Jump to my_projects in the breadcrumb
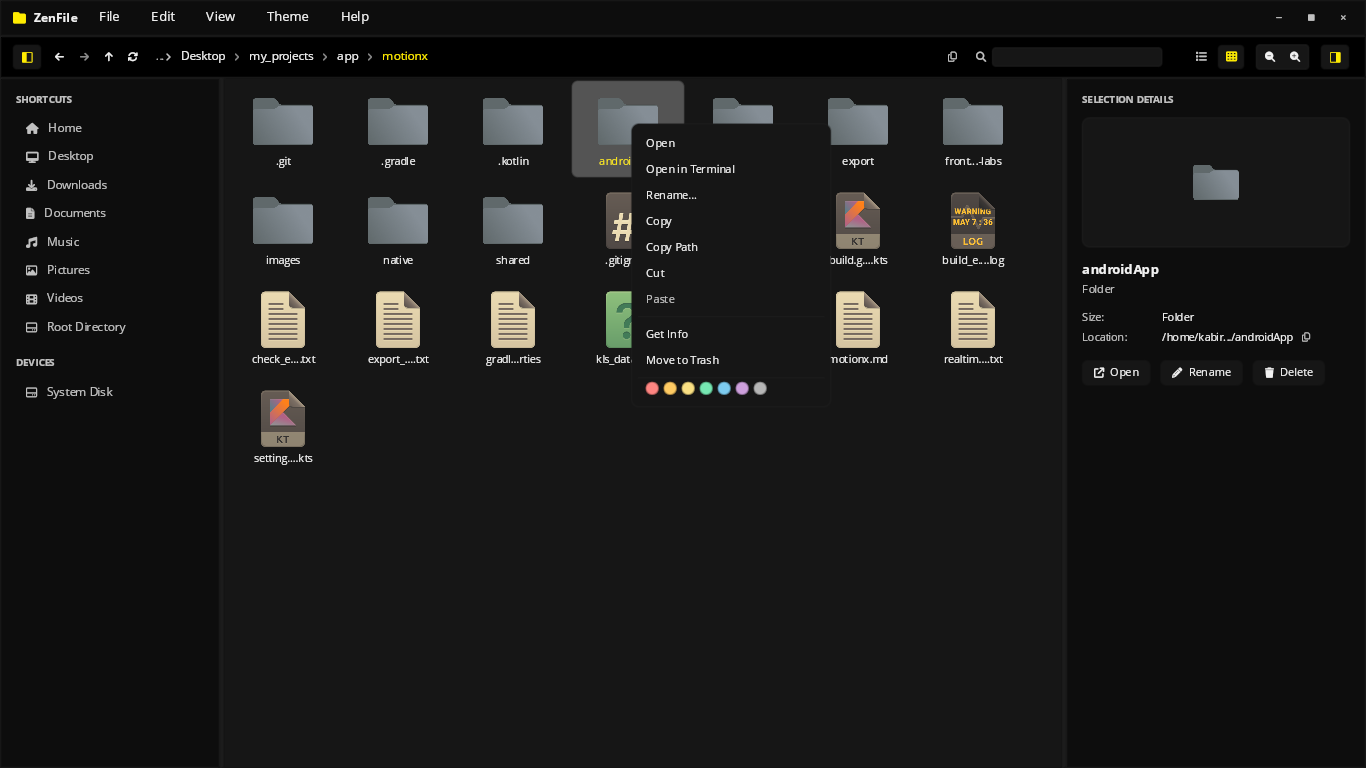 point(281,56)
